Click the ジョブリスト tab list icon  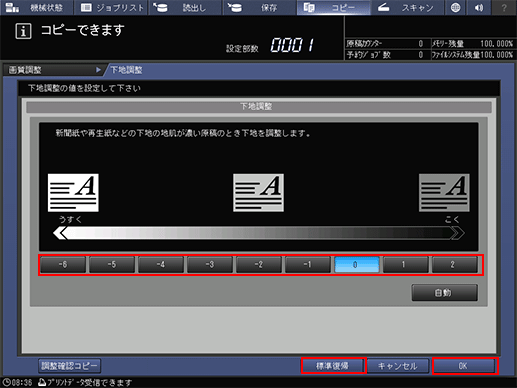tap(86, 7)
